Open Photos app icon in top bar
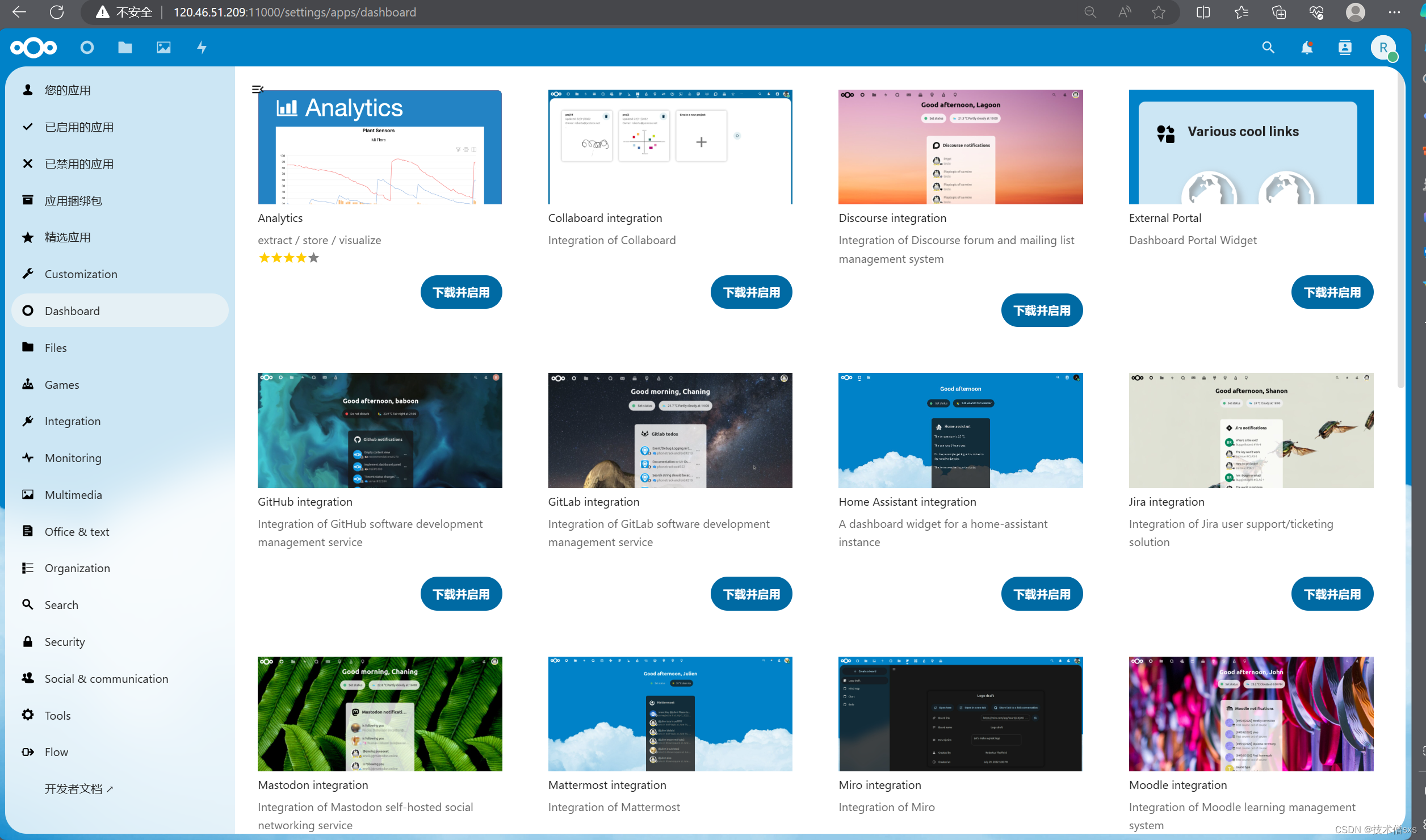Screen dimensions: 1426x840 [163, 48]
